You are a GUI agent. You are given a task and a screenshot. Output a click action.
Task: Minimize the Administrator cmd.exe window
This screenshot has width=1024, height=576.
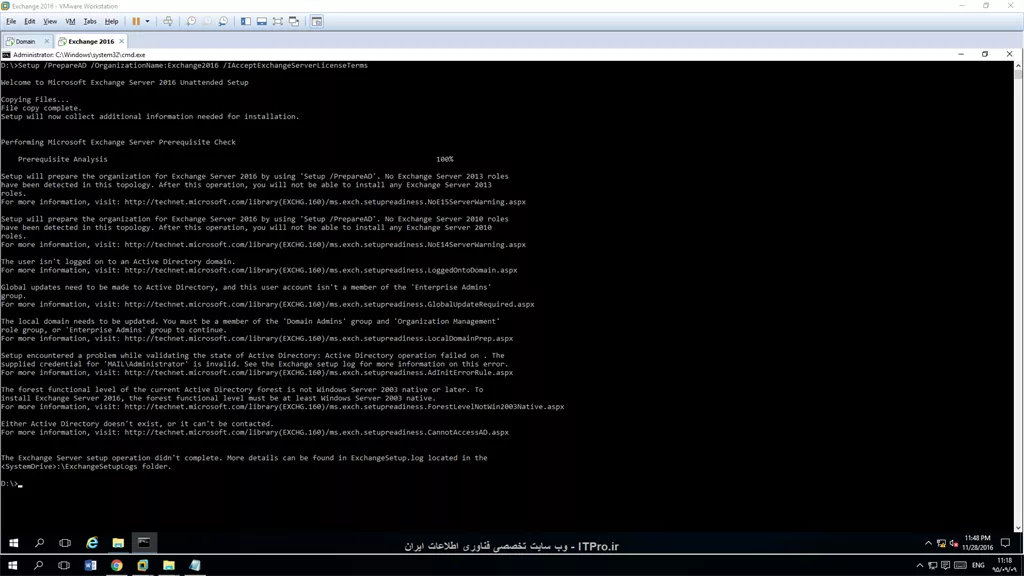(x=961, y=54)
